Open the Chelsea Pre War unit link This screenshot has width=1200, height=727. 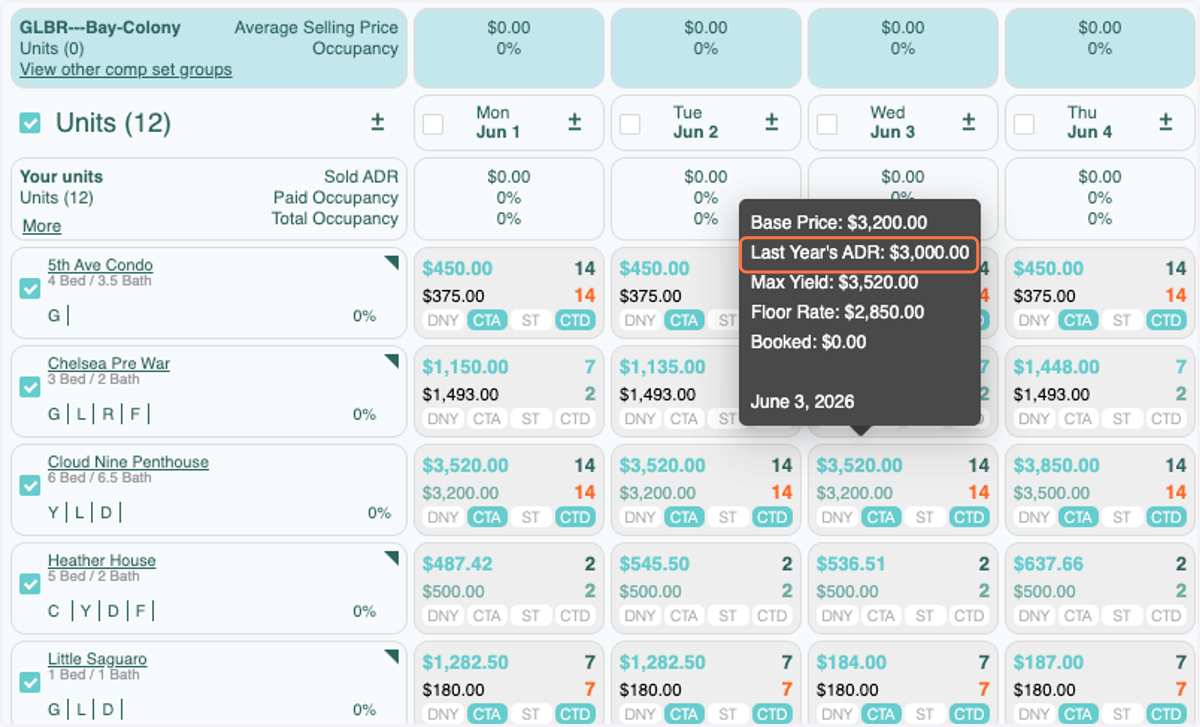click(x=109, y=364)
